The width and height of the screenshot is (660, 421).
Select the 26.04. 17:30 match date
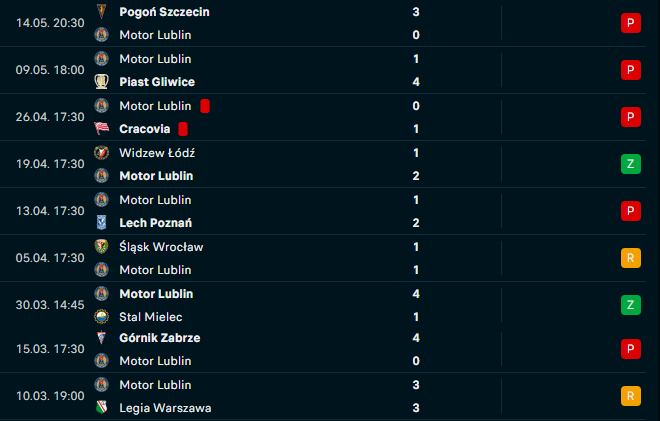click(x=48, y=117)
